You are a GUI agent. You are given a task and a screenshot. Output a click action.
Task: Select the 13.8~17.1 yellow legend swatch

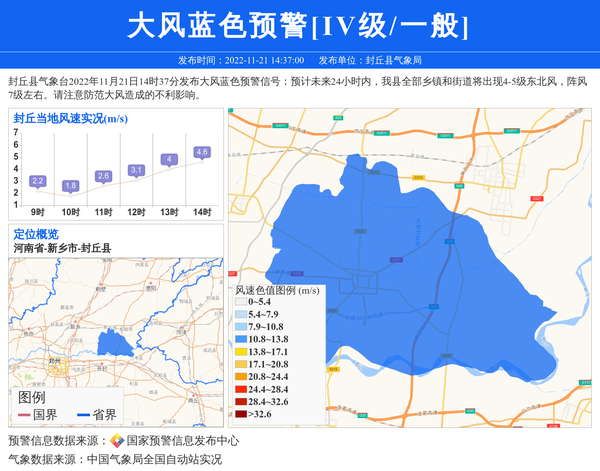(x=240, y=352)
